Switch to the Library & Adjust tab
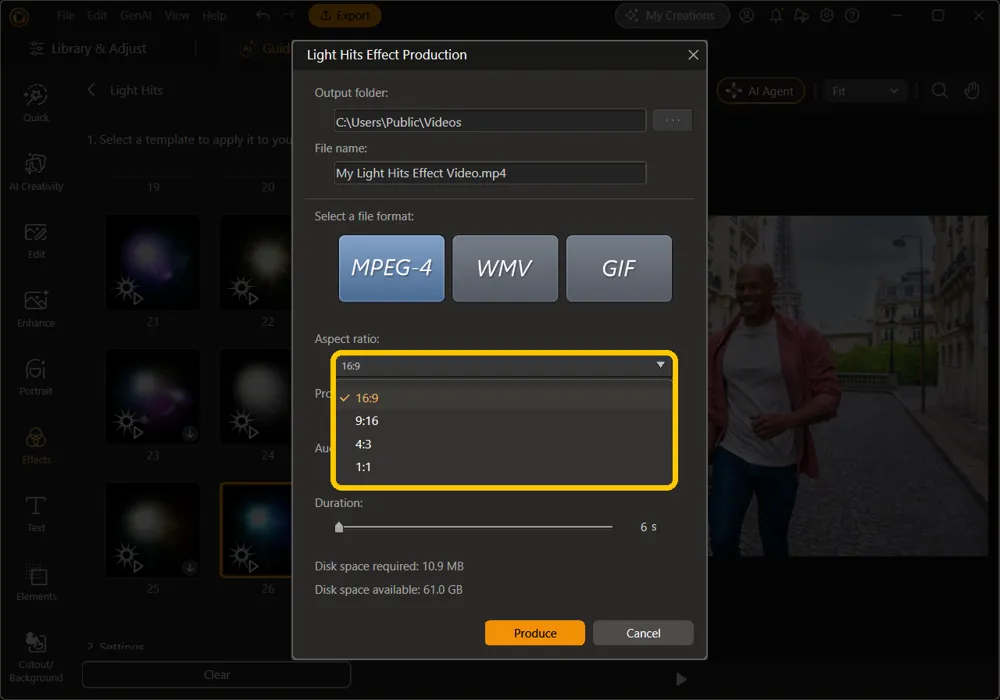Image resolution: width=1000 pixels, height=700 pixels. 88,48
